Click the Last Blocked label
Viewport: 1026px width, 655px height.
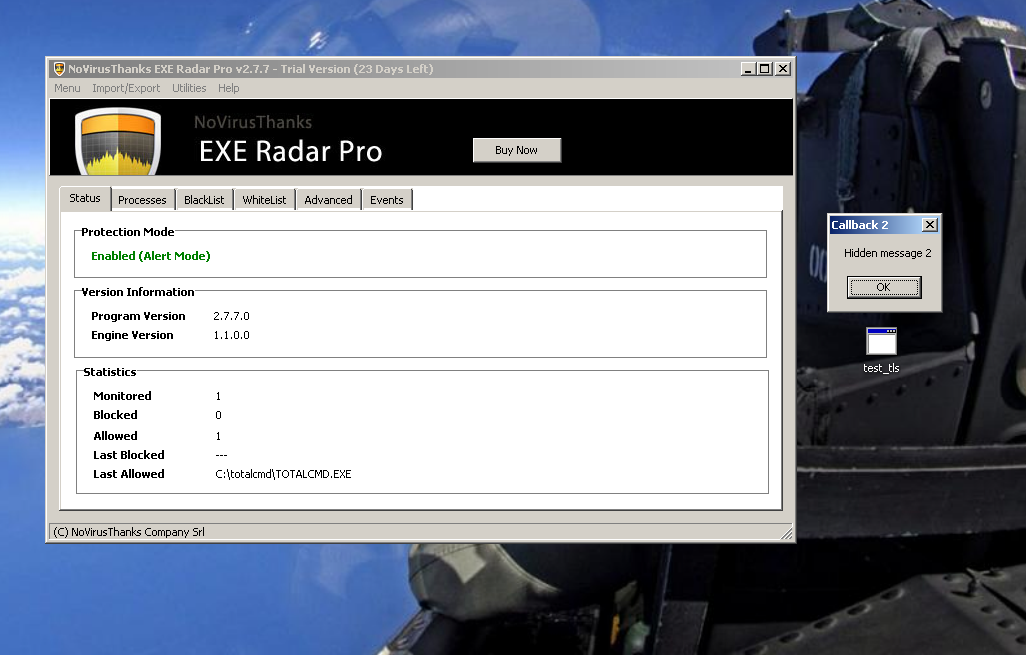coord(128,455)
